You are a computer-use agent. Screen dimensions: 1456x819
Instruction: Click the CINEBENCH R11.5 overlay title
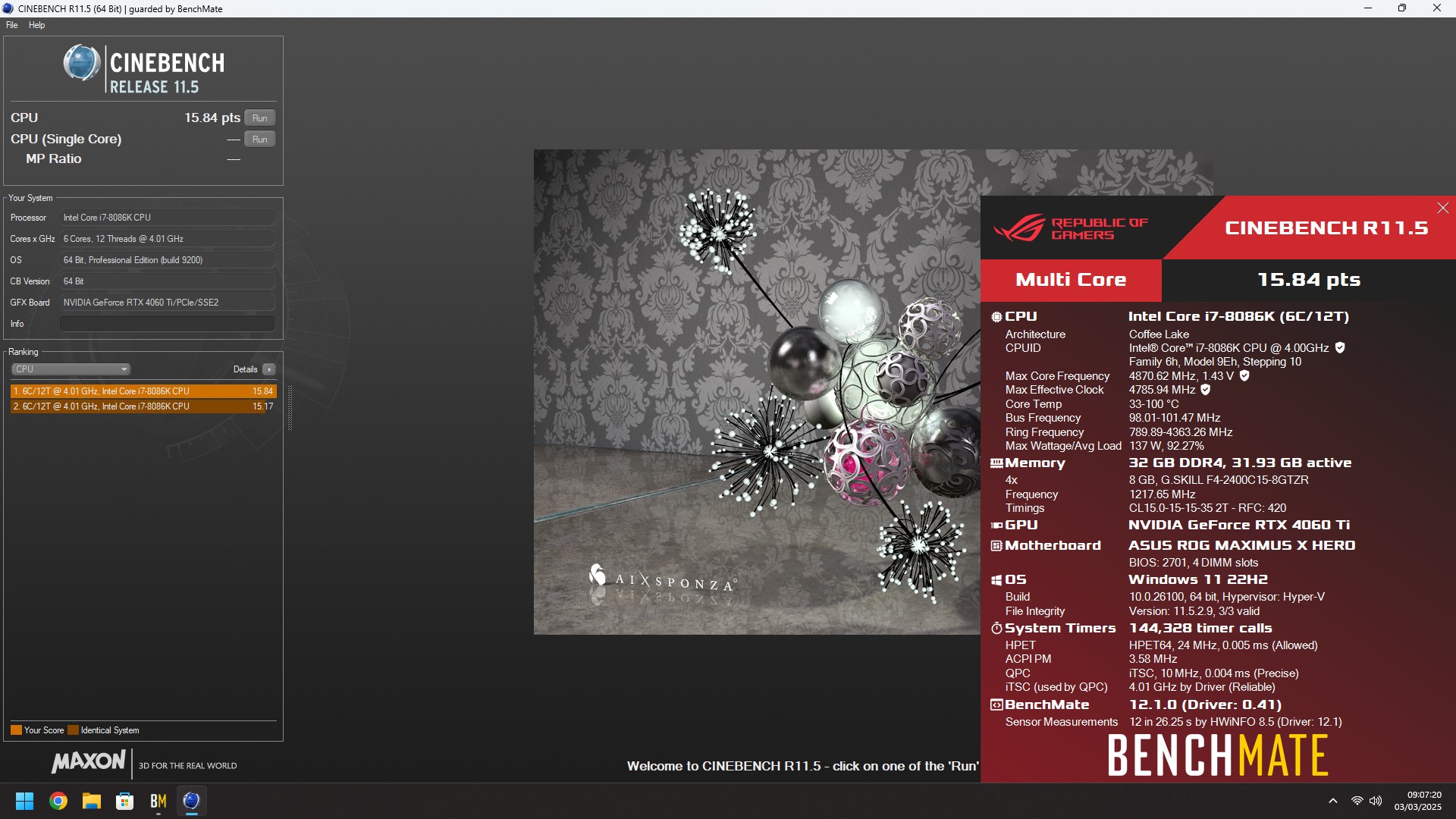pos(1326,228)
